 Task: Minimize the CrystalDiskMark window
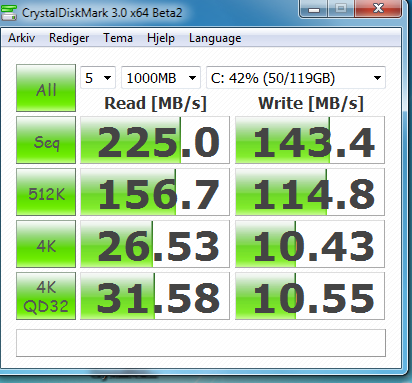pyautogui.click(x=314, y=9)
